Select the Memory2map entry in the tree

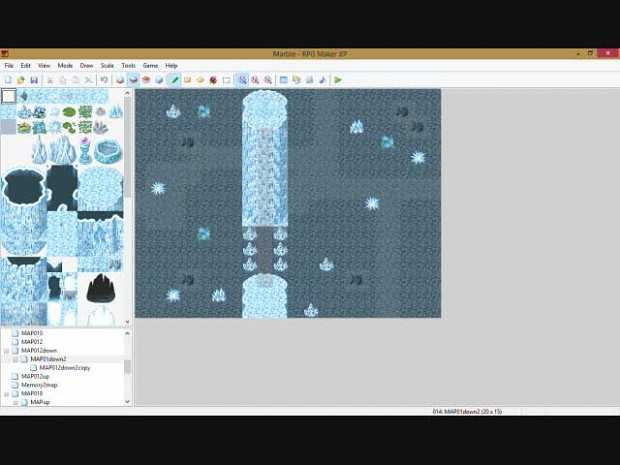pos(39,385)
